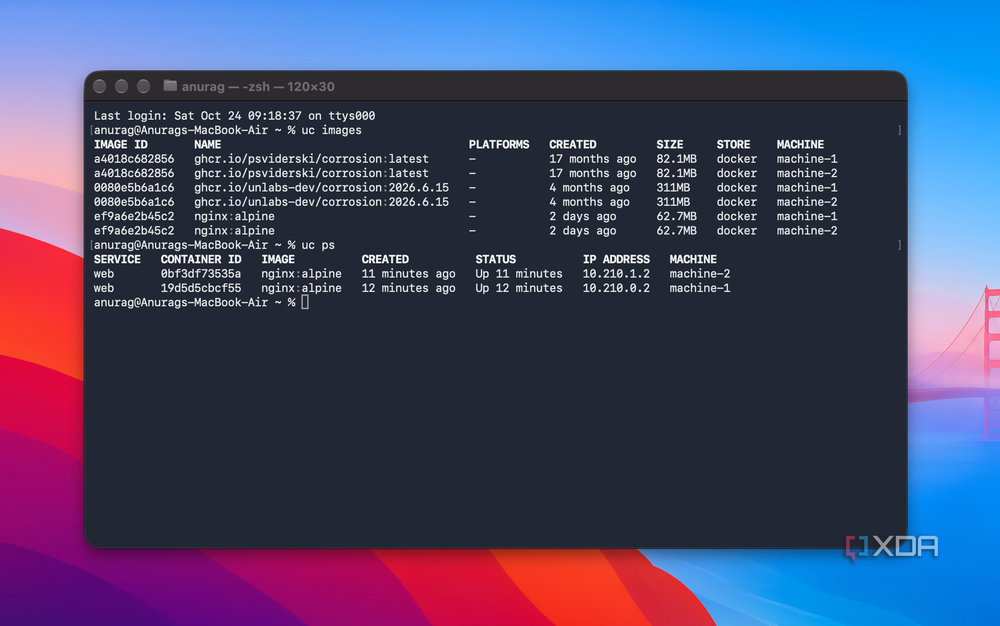Click the PLATFORMS column header

pyautogui.click(x=499, y=145)
